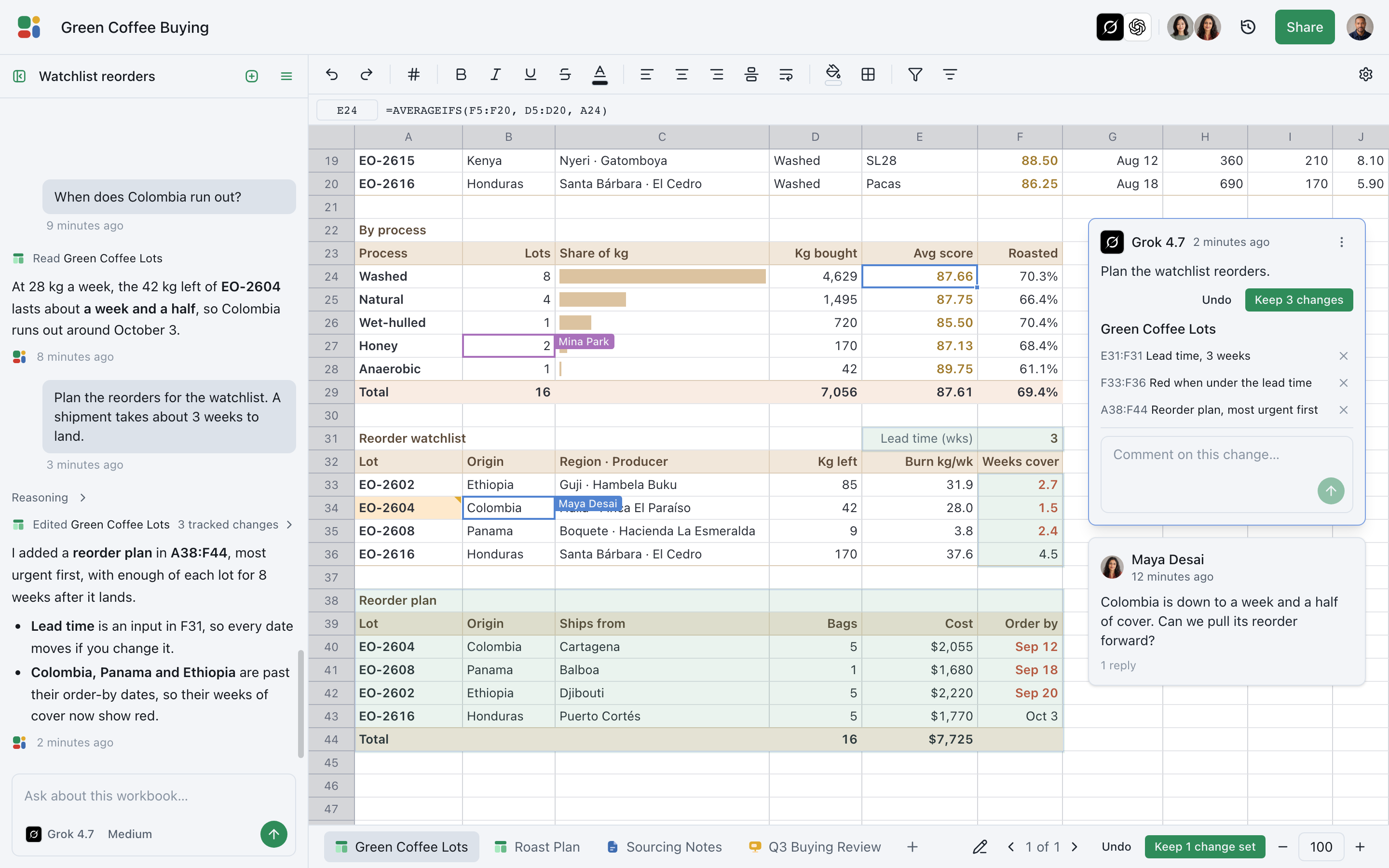Open the Grok change card options menu
The width and height of the screenshot is (1389, 868).
coord(1341,242)
